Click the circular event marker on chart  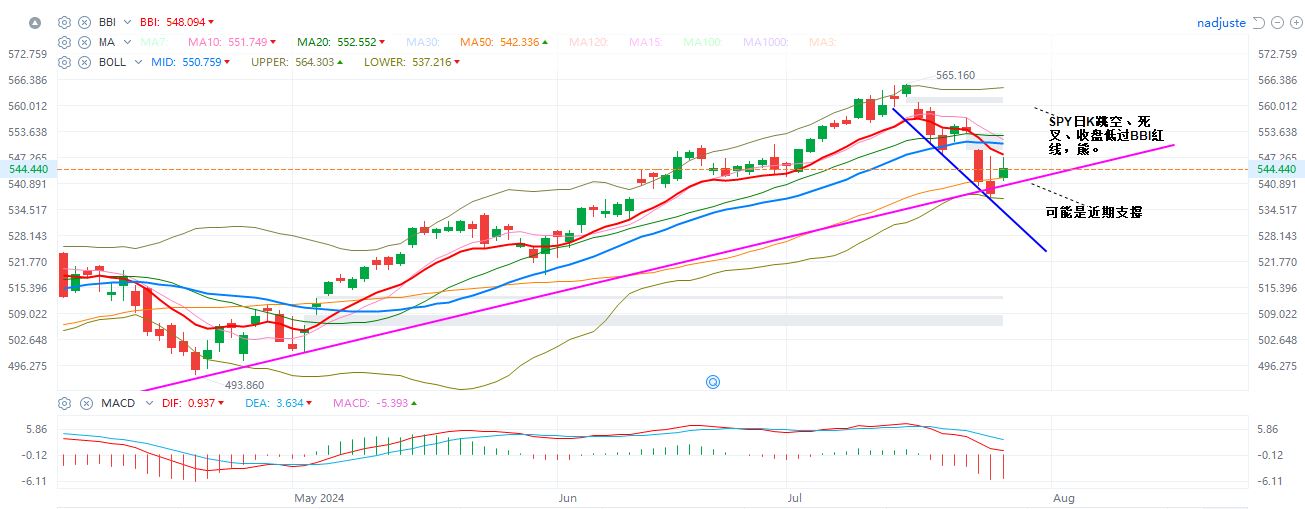pyautogui.click(x=713, y=381)
